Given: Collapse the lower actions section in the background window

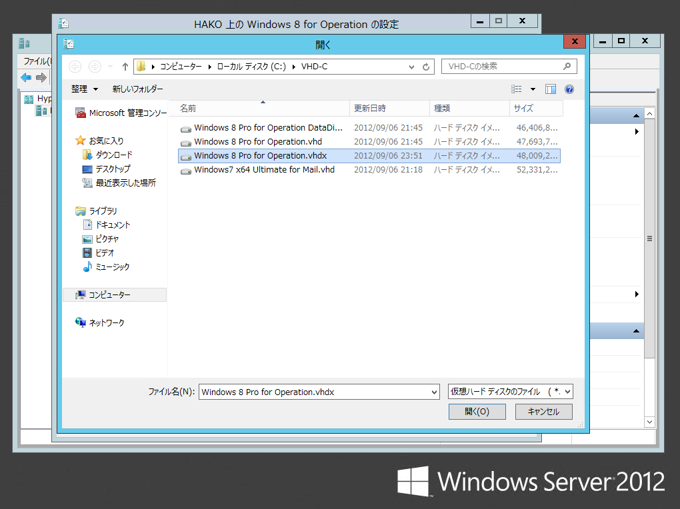Looking at the screenshot, I should point(636,331).
